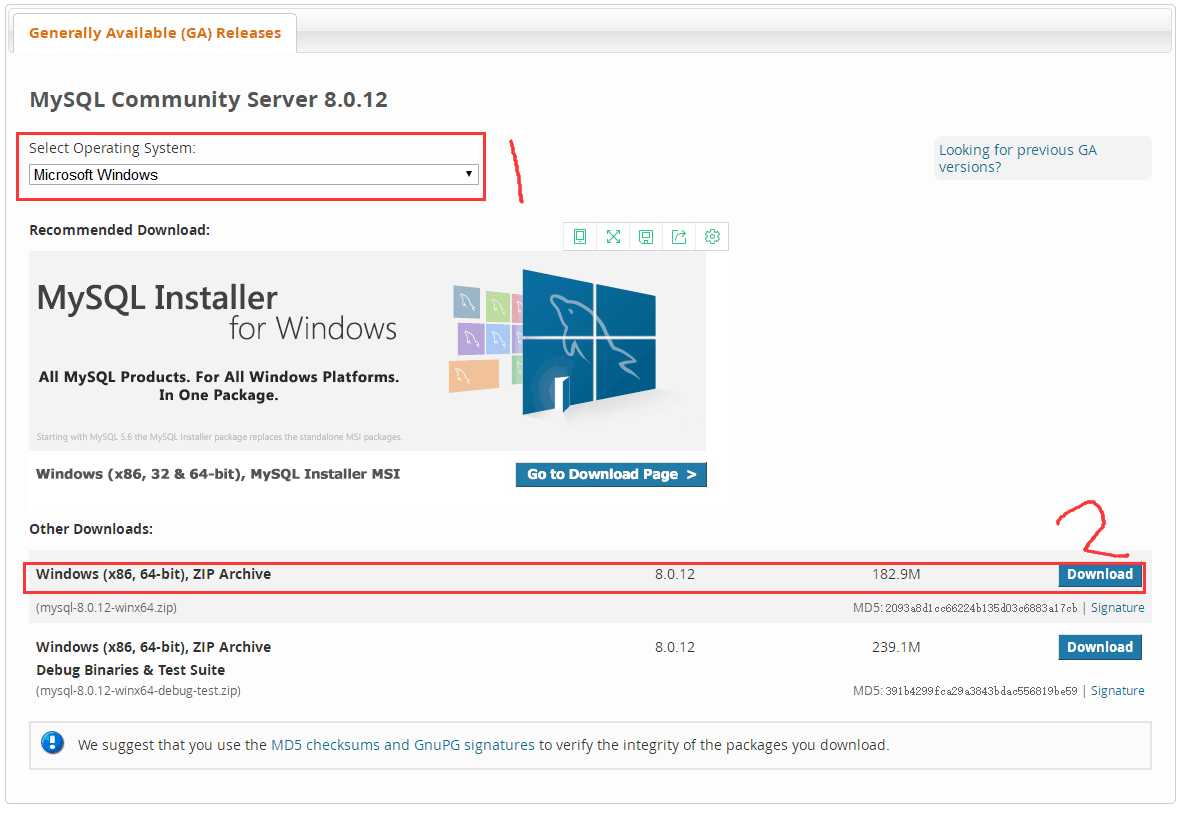Click the fullscreen expand arrows icon

click(x=613, y=237)
